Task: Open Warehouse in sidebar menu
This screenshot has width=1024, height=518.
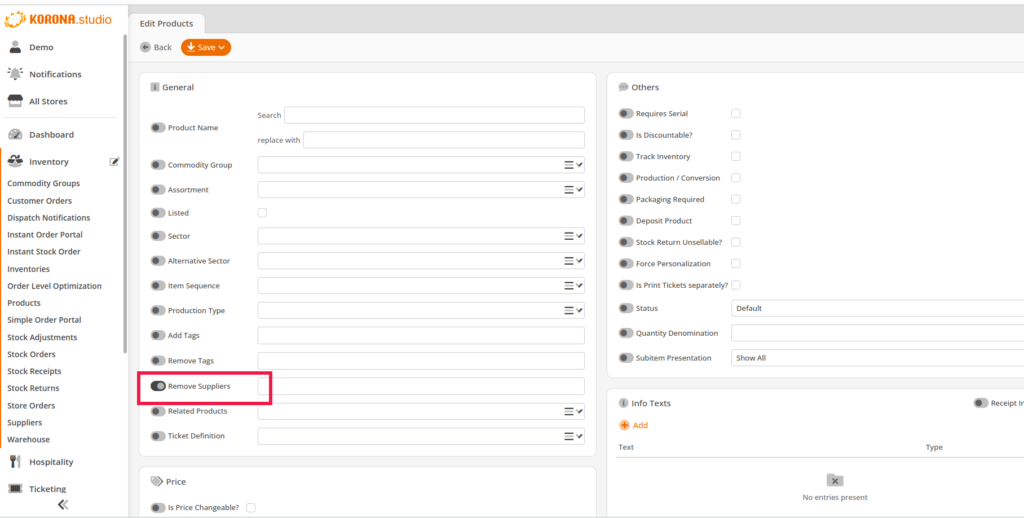Action: click(x=29, y=440)
